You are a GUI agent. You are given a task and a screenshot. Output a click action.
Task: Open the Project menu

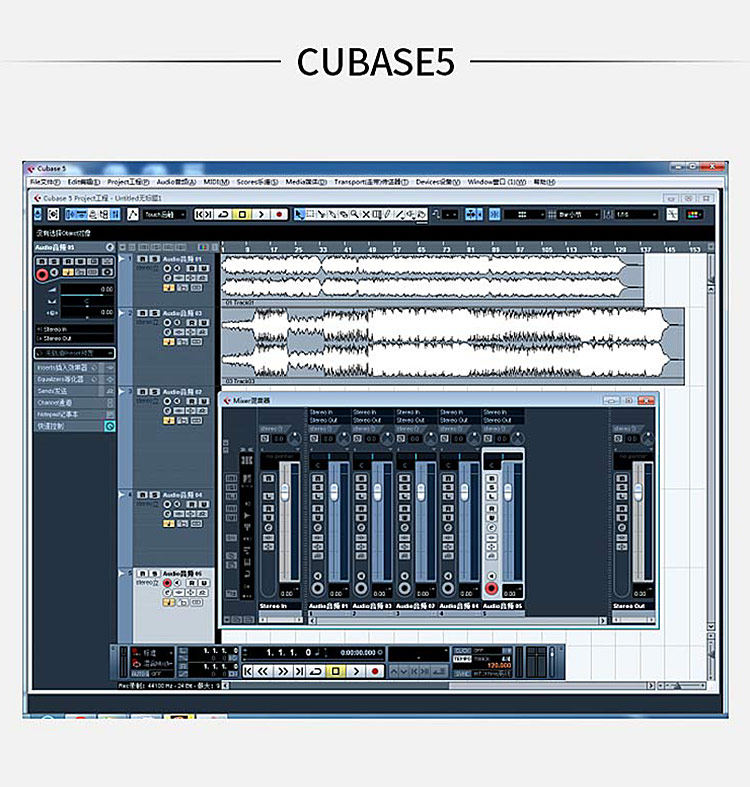coord(128,182)
